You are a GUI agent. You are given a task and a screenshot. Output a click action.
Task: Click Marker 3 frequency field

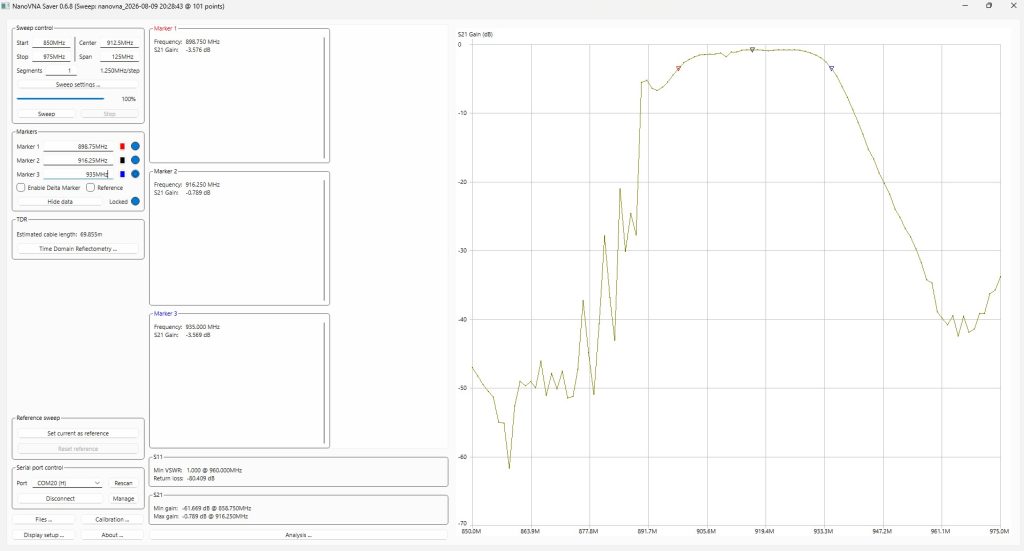78,174
